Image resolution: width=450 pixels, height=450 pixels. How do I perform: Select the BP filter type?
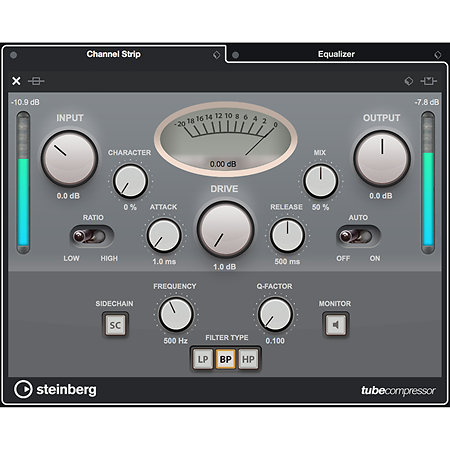coord(226,359)
